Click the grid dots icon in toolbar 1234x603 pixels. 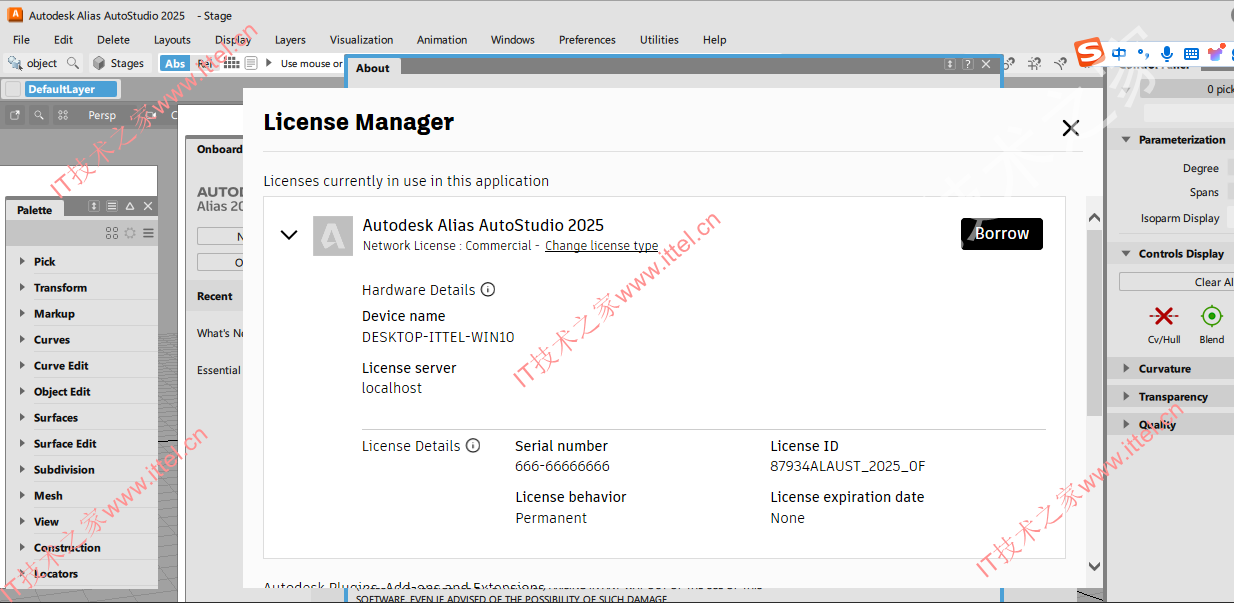pyautogui.click(x=232, y=63)
